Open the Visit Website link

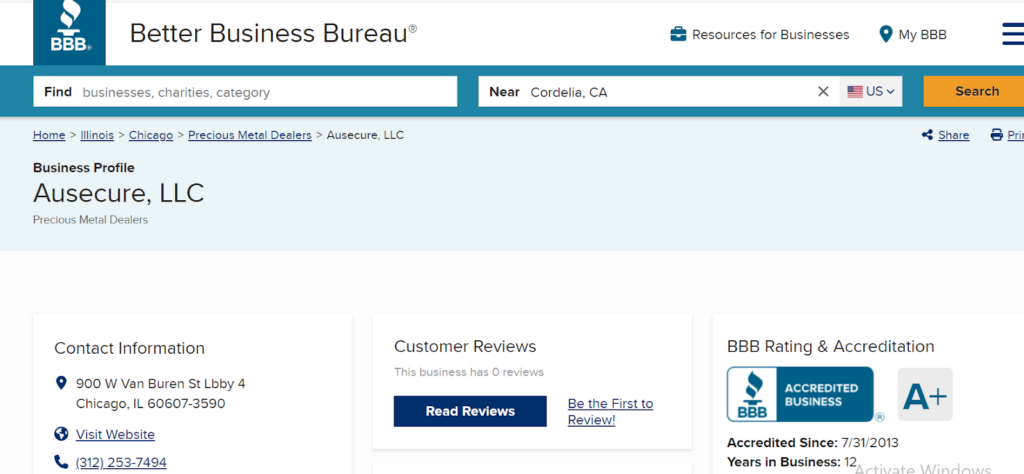click(x=115, y=434)
